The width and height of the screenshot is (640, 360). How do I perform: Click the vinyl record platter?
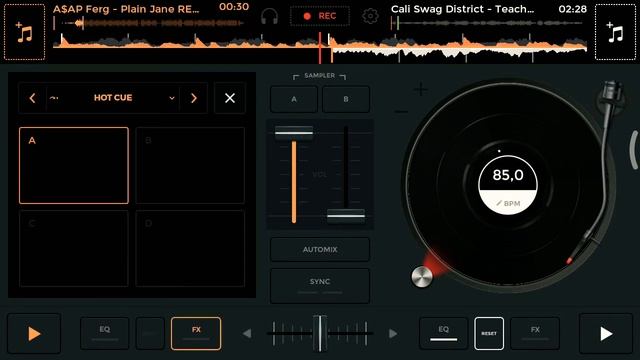(508, 184)
